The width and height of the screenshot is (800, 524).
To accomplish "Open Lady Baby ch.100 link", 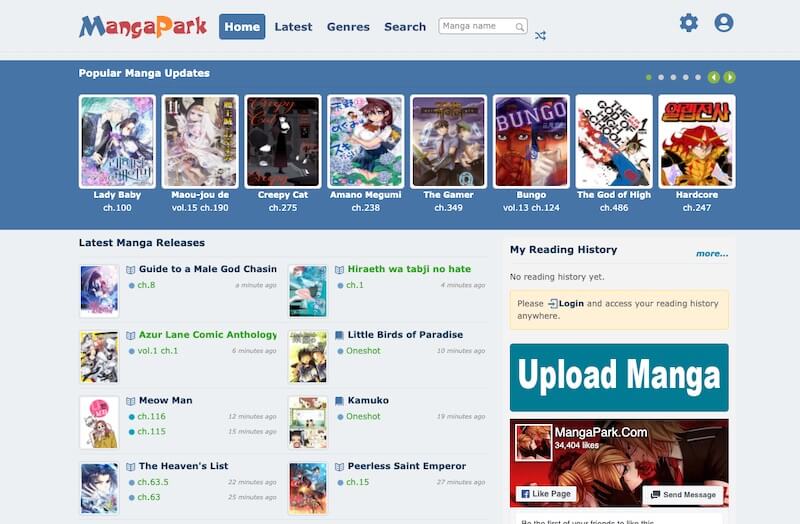I will pos(117,208).
